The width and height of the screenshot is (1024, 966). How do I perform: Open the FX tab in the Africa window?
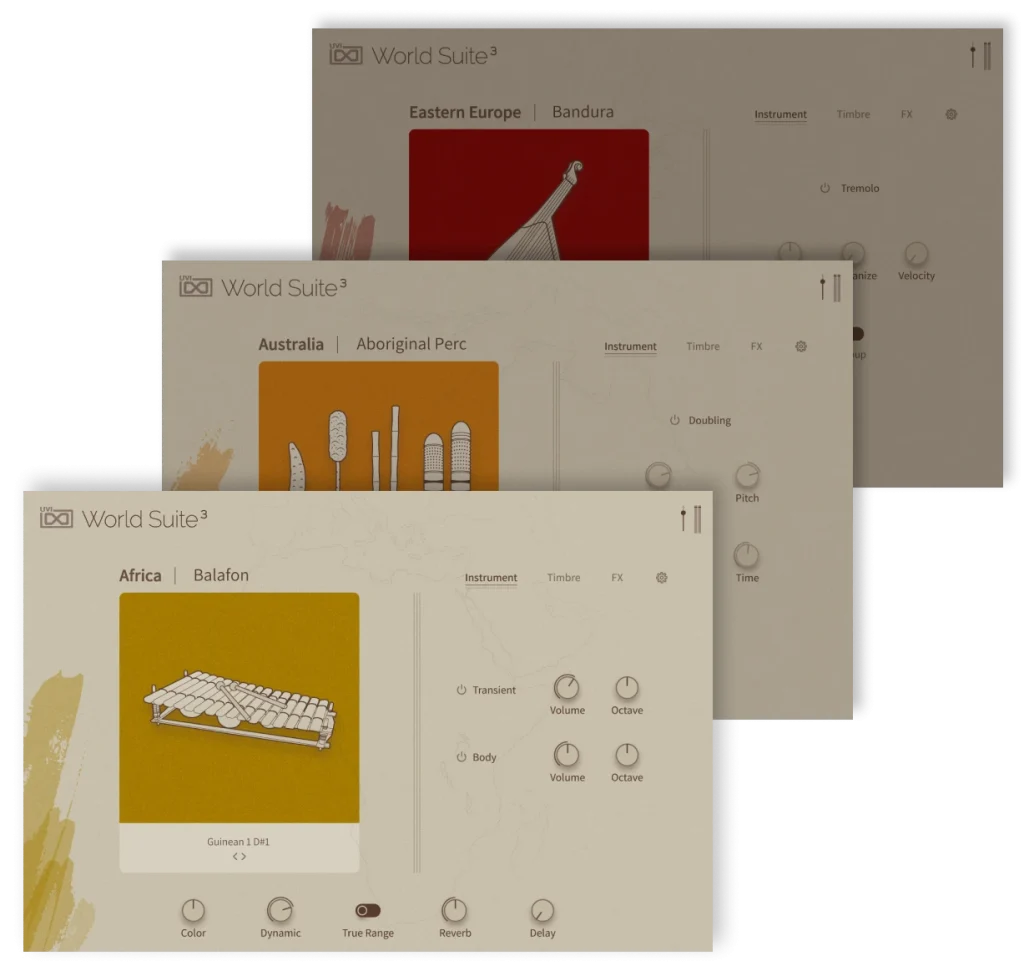[617, 578]
